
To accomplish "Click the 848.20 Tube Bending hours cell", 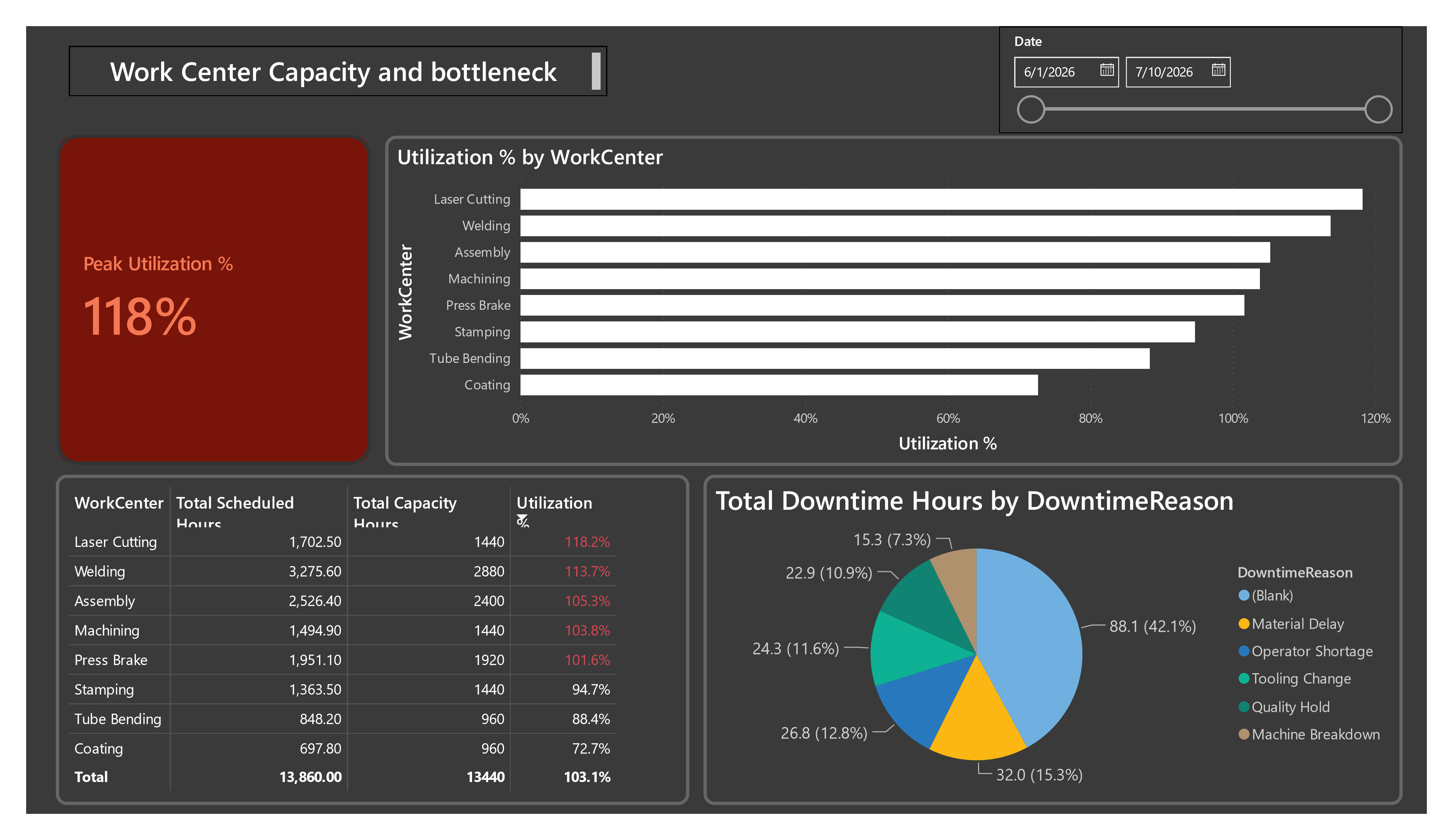I will [320, 719].
